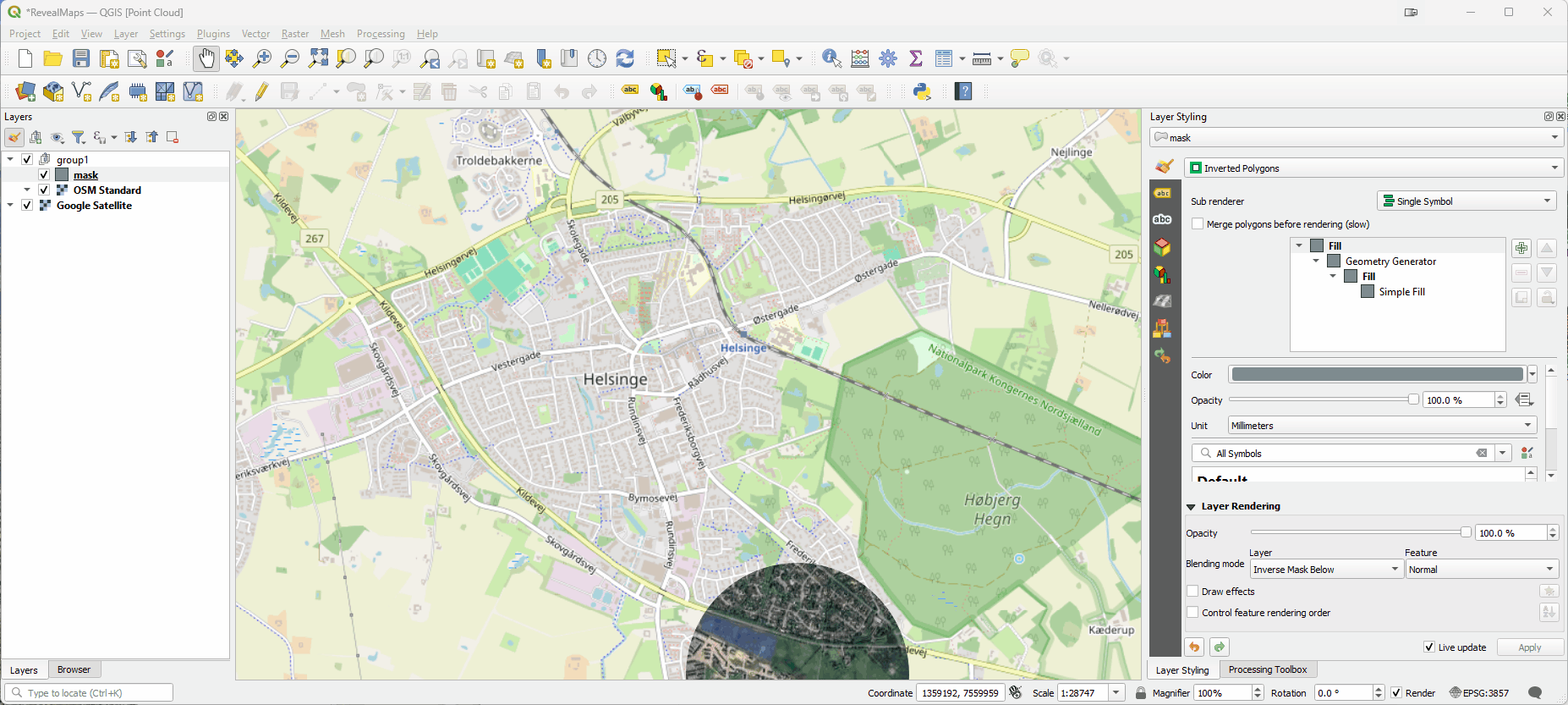Click the fill Color swatch
The height and width of the screenshot is (705, 1568).
click(1377, 374)
